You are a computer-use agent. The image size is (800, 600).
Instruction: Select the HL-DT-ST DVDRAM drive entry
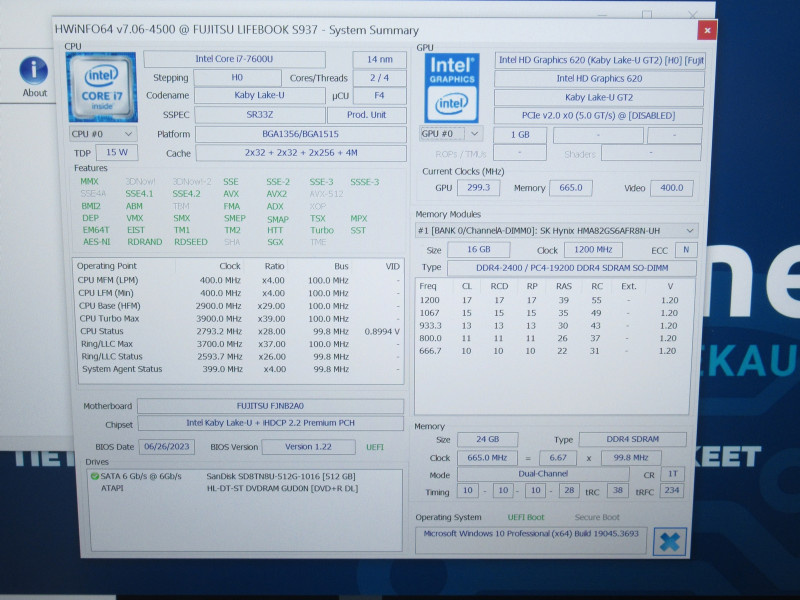point(282,488)
